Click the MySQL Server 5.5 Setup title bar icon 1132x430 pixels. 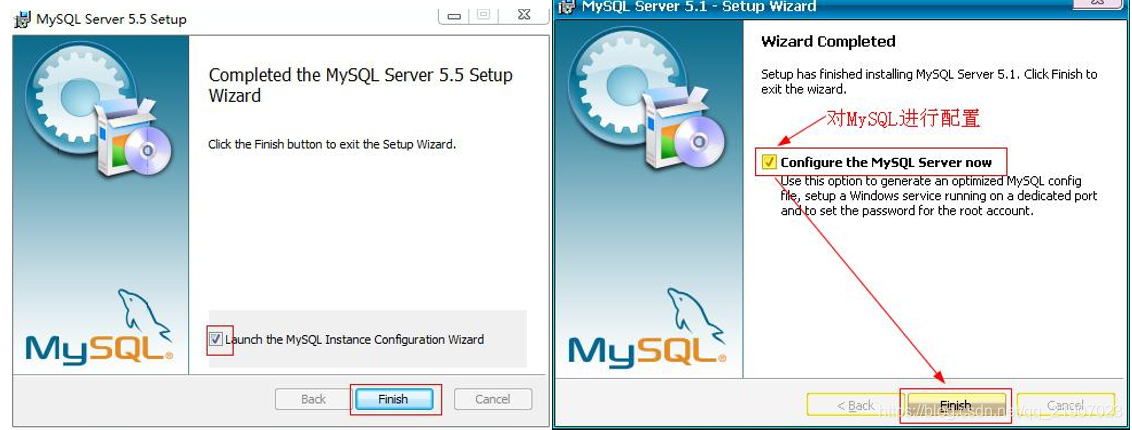point(22,19)
